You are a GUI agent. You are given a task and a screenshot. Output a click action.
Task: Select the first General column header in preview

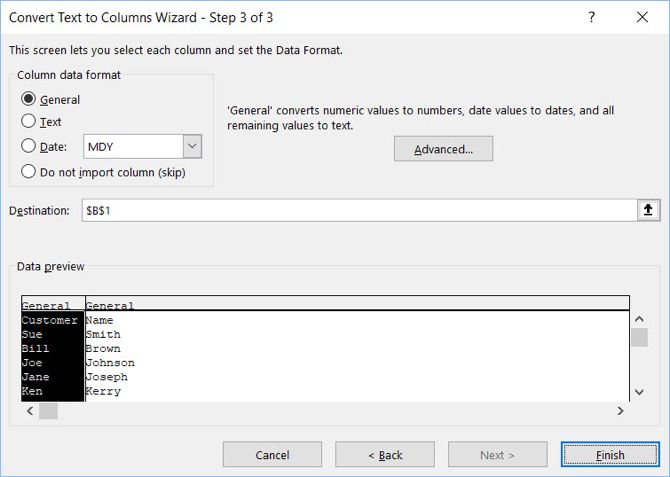pos(46,306)
